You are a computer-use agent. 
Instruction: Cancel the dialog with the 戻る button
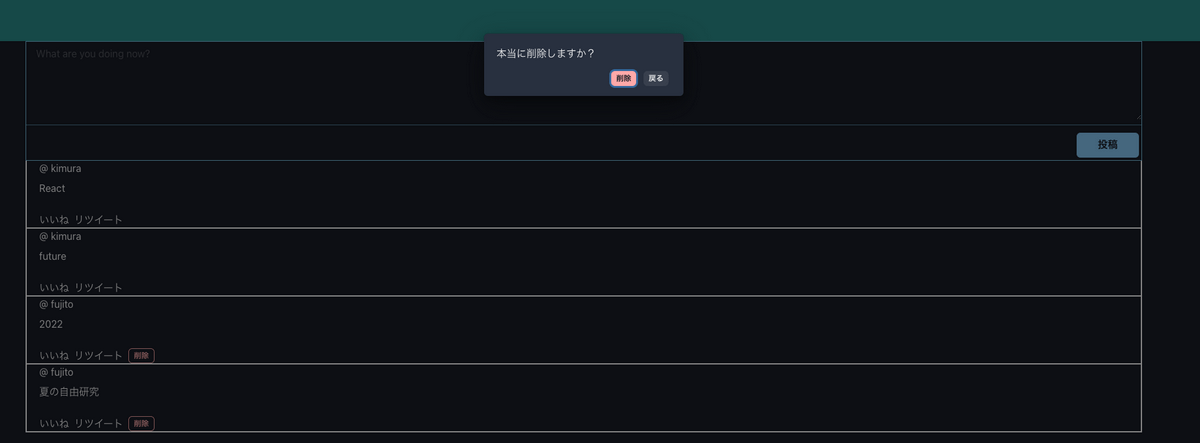[656, 78]
